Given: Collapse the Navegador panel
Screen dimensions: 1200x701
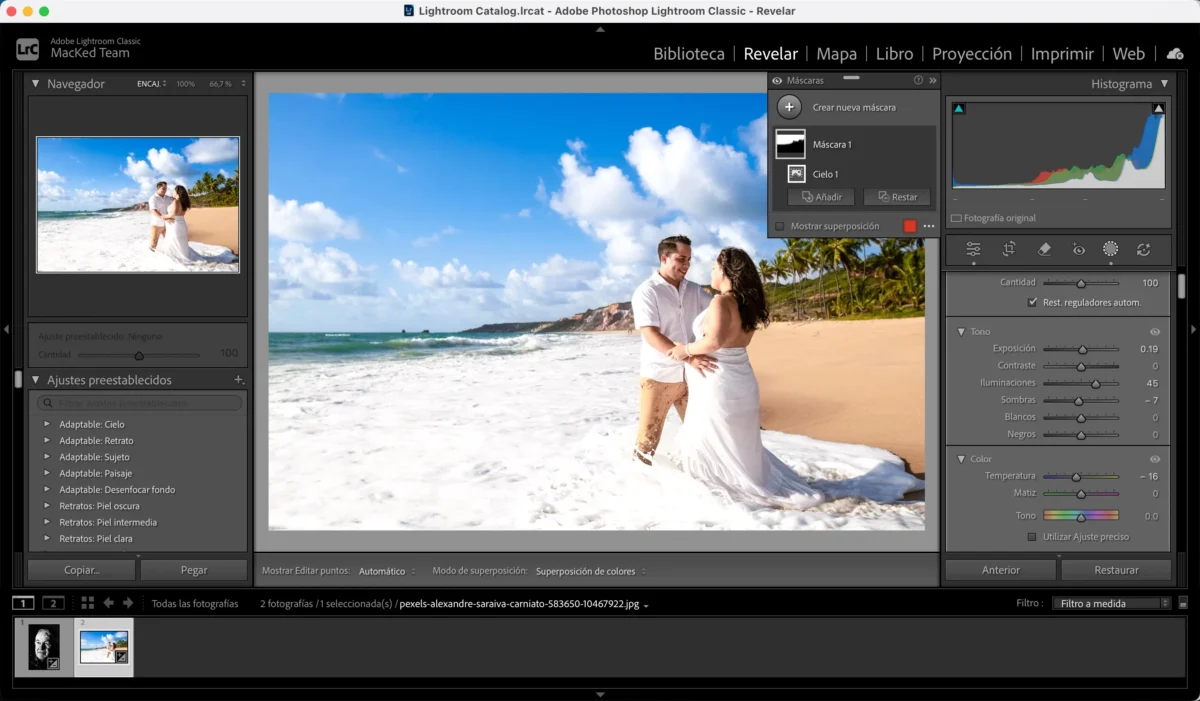Looking at the screenshot, I should (36, 84).
